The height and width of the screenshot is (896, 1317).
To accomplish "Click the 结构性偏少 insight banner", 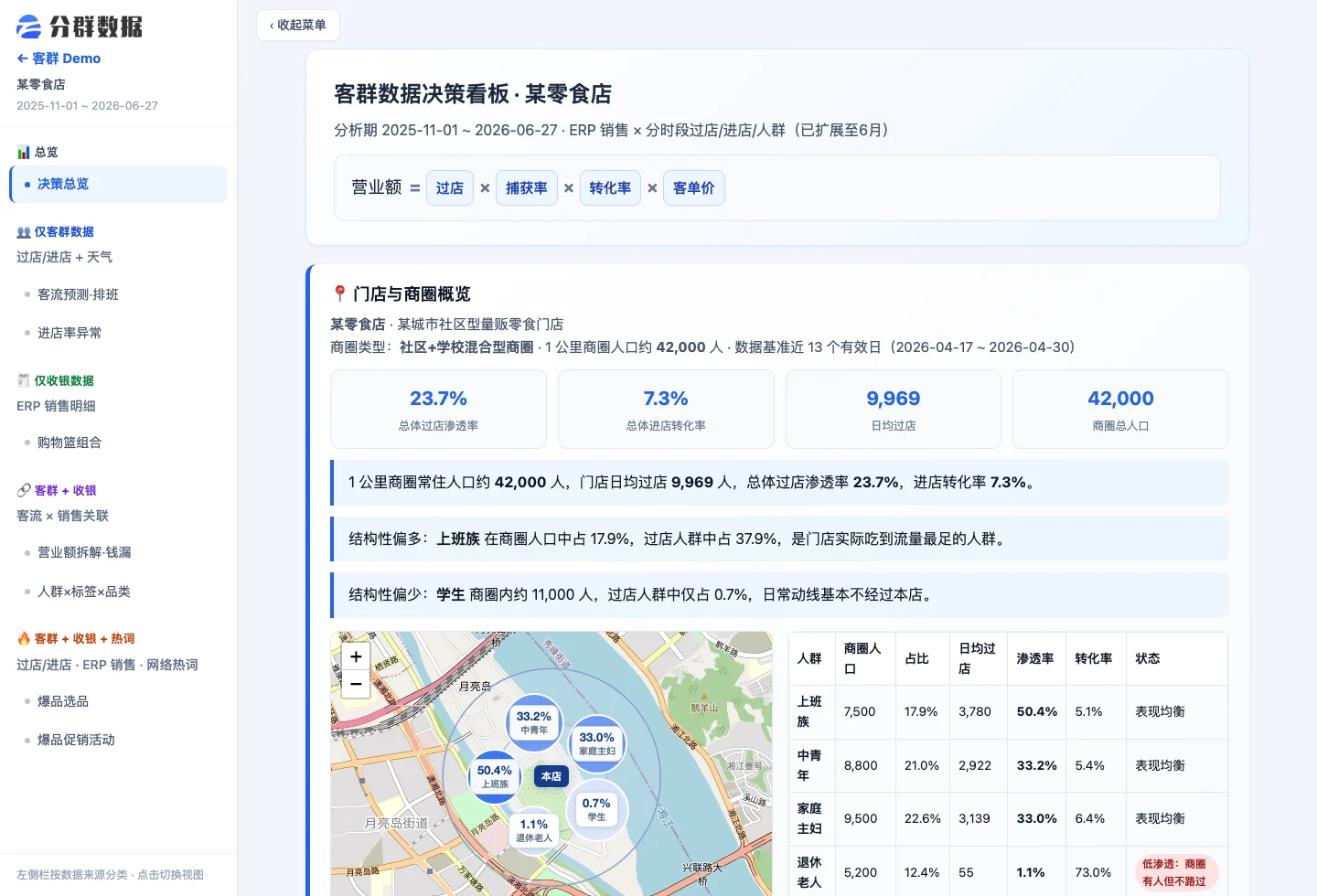I will [x=779, y=594].
